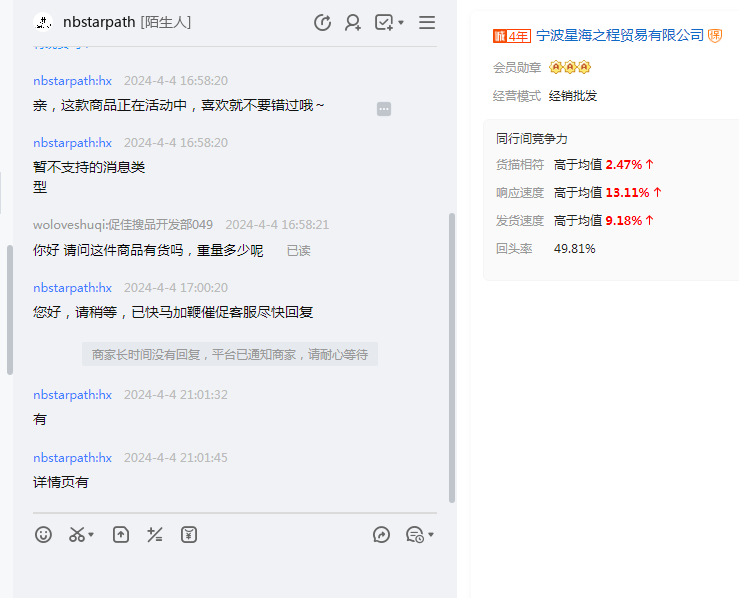The image size is (739, 598).
Task: Open the hamburger menu in chat header
Action: point(427,22)
